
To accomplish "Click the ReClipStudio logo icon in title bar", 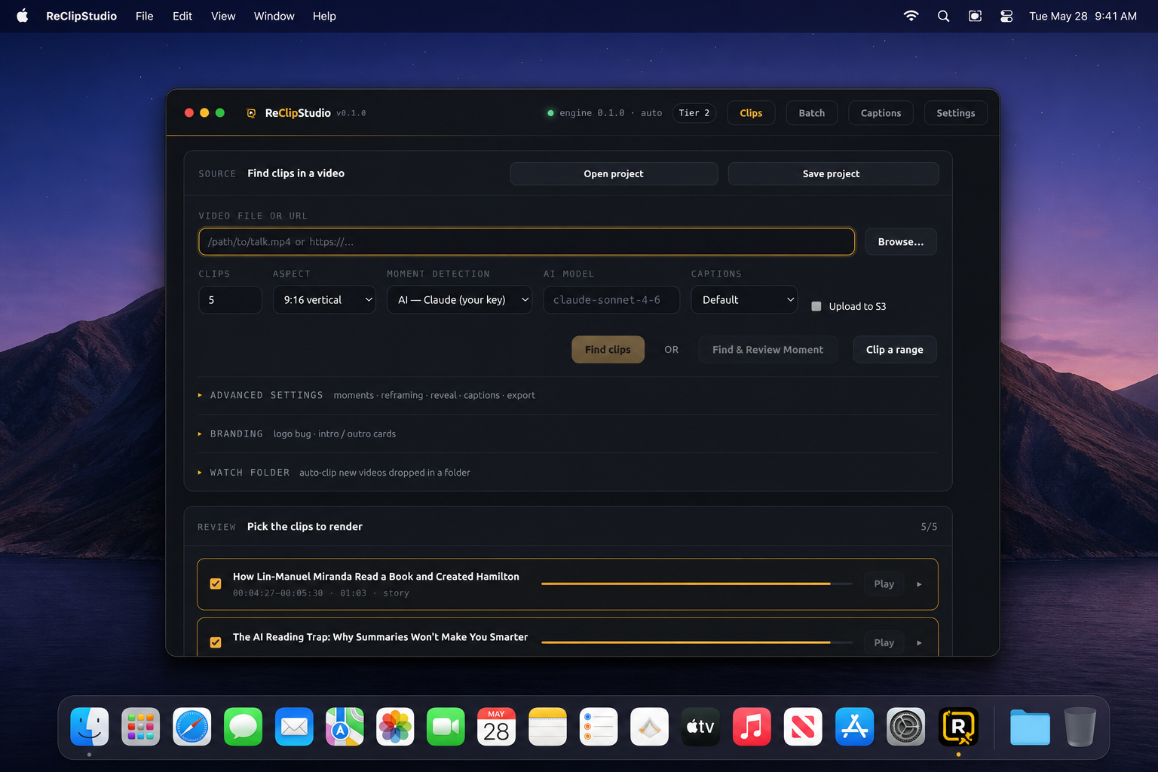I will (x=251, y=113).
